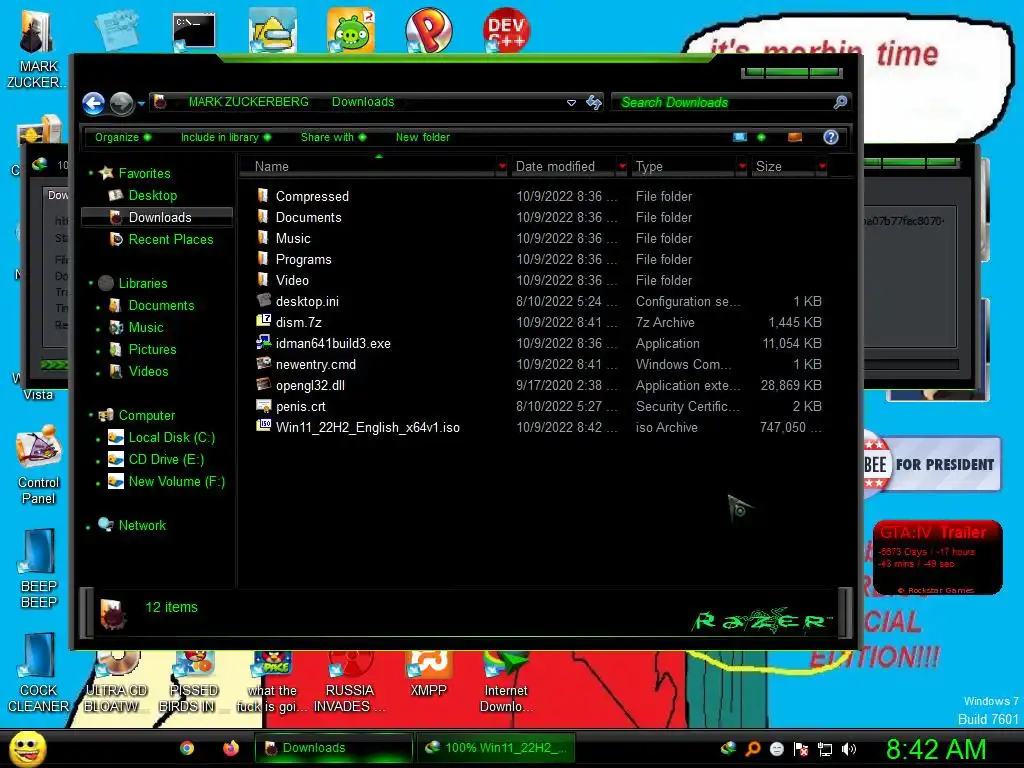Click the Back navigation arrow button
Screen dimensions: 1024x768
click(93, 103)
